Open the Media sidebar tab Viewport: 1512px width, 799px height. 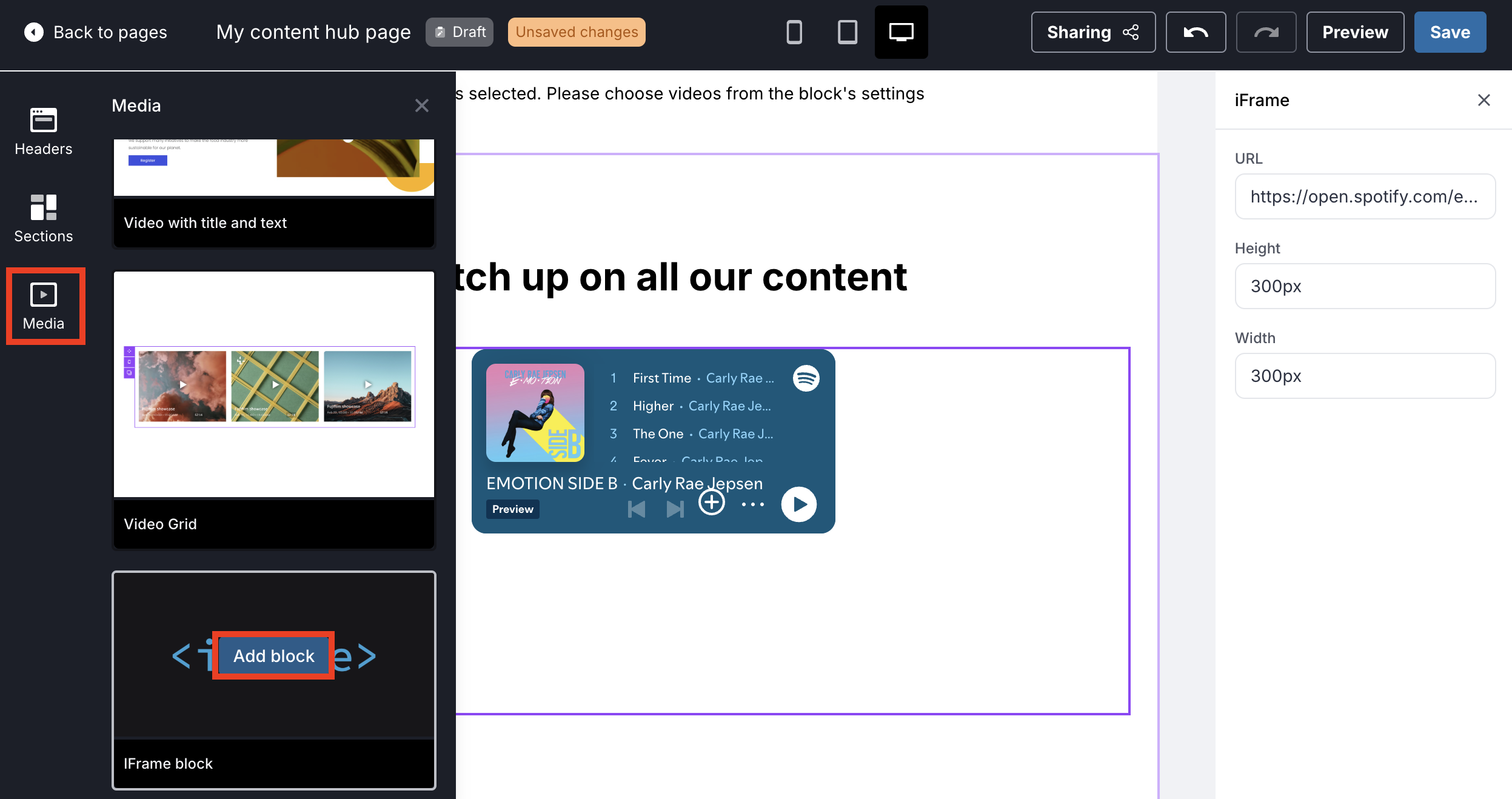pyautogui.click(x=44, y=306)
